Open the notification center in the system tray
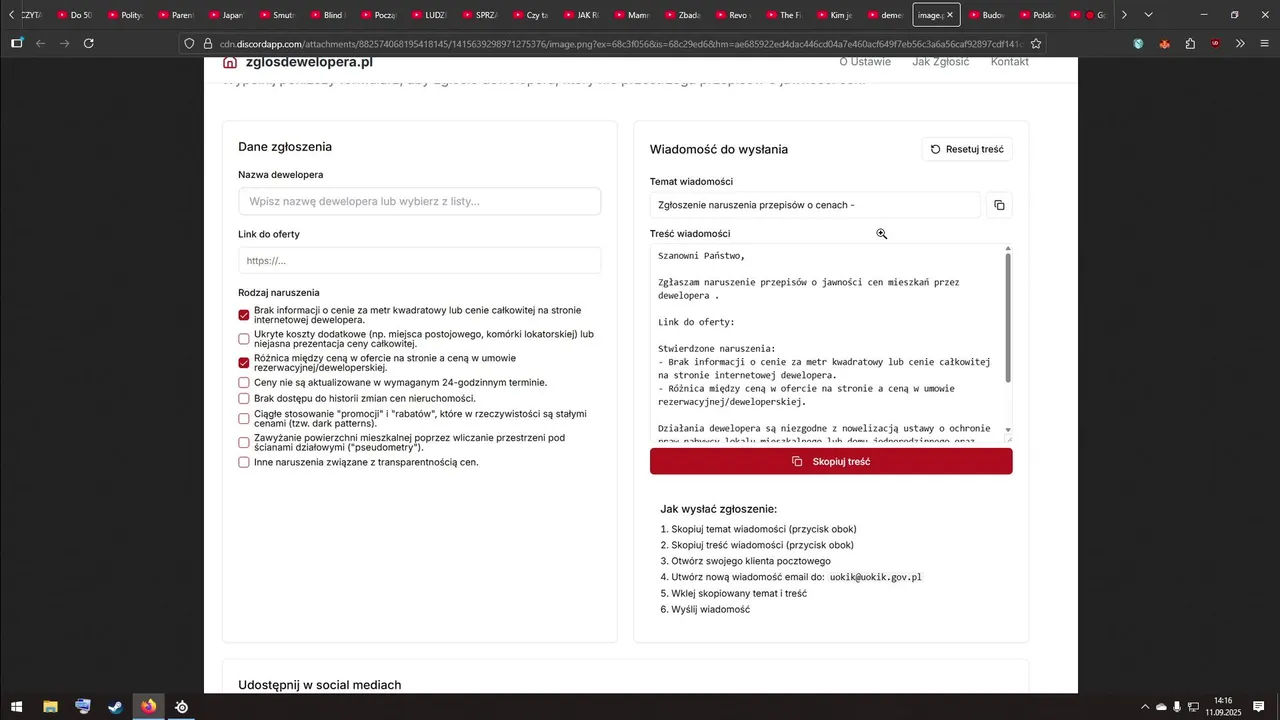Screen dimensions: 1280x720 [1259, 707]
